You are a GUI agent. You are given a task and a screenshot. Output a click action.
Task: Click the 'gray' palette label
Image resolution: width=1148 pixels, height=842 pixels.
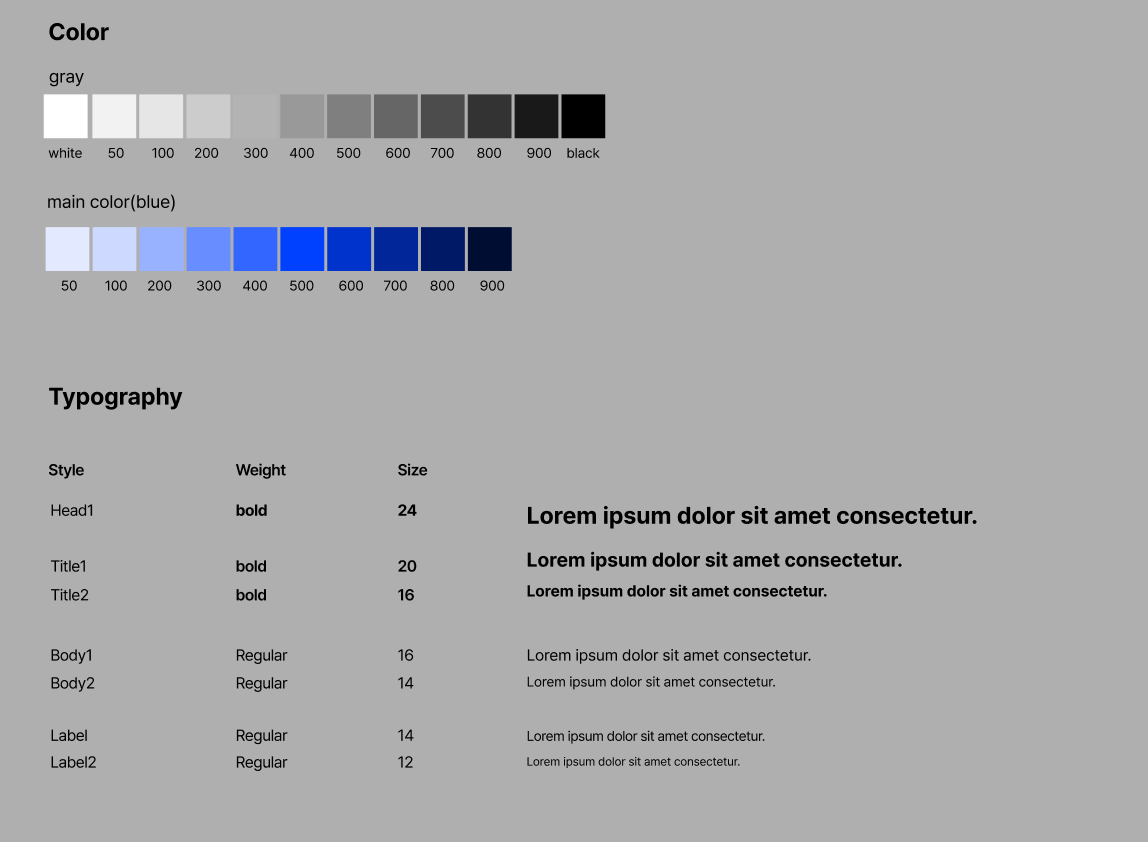pos(66,78)
